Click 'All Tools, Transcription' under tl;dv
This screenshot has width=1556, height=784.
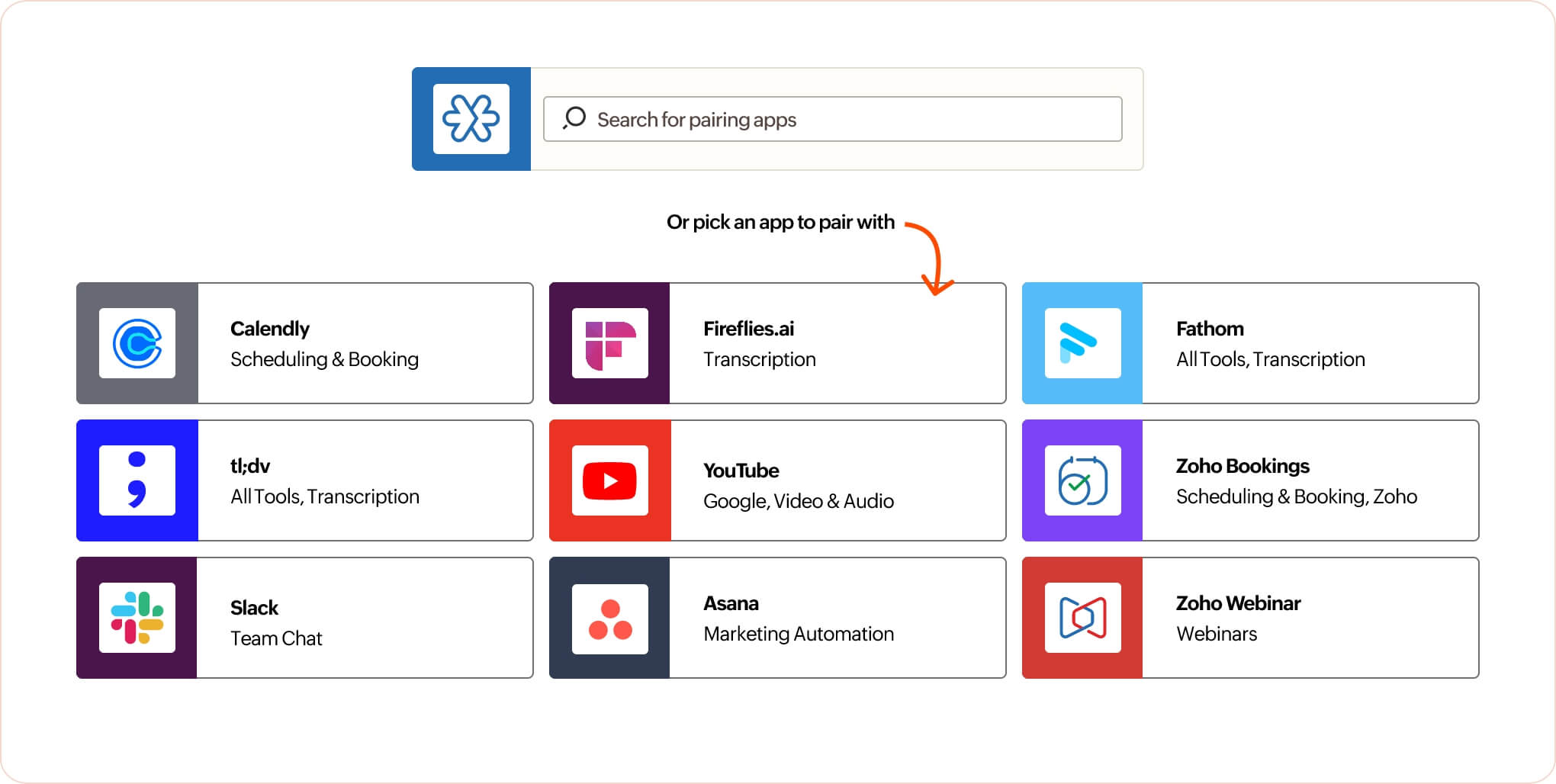pyautogui.click(x=325, y=496)
